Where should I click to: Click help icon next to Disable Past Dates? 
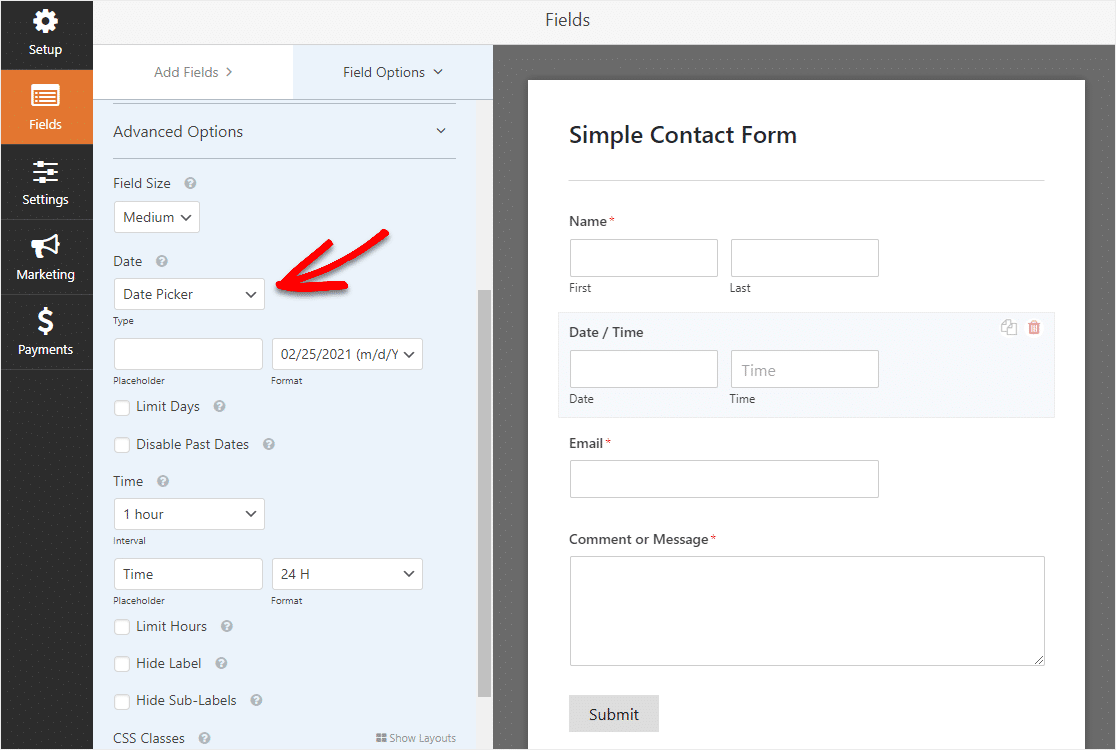(x=269, y=445)
